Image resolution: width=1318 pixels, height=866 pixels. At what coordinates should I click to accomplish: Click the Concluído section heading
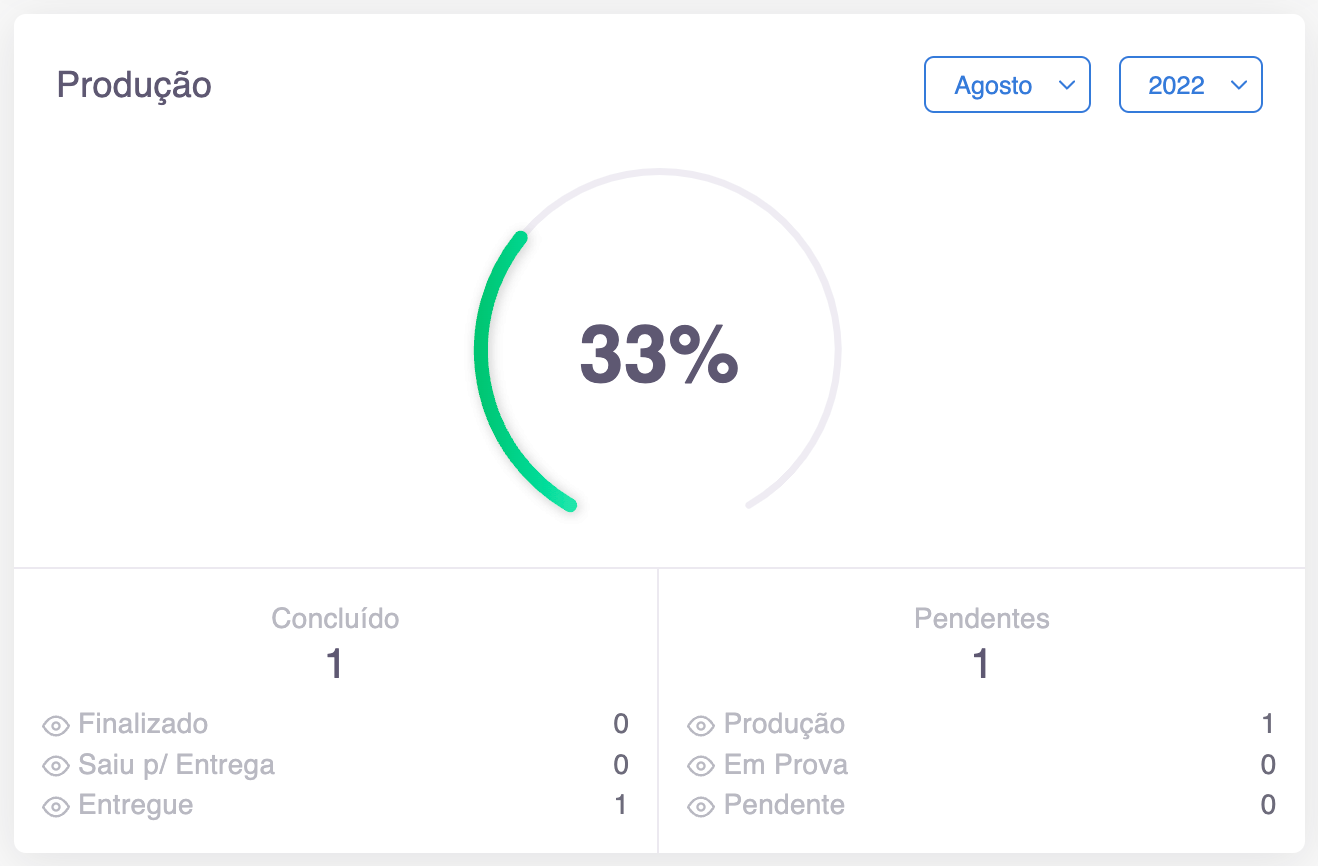335,619
